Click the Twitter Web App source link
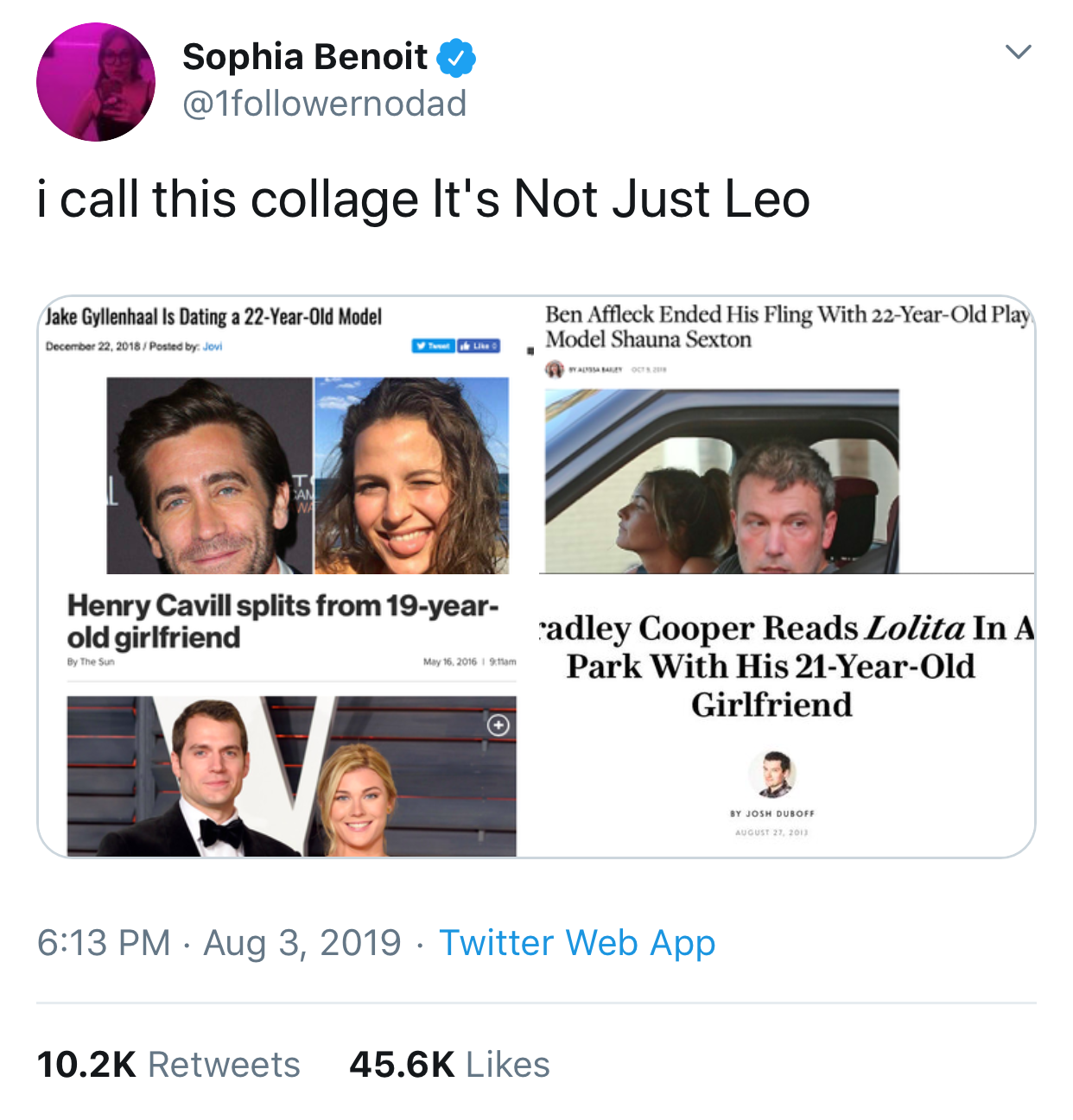Image resolution: width=1073 pixels, height=1120 pixels. [x=577, y=942]
